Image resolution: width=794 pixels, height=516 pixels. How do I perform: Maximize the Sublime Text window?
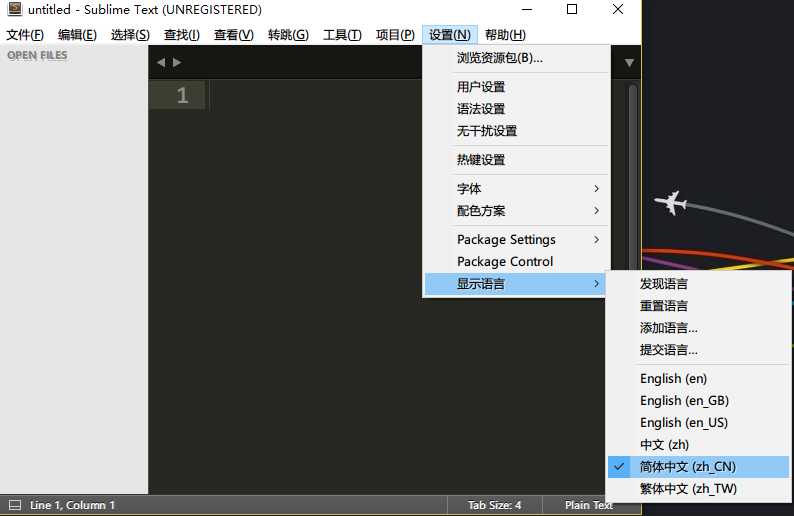click(572, 9)
